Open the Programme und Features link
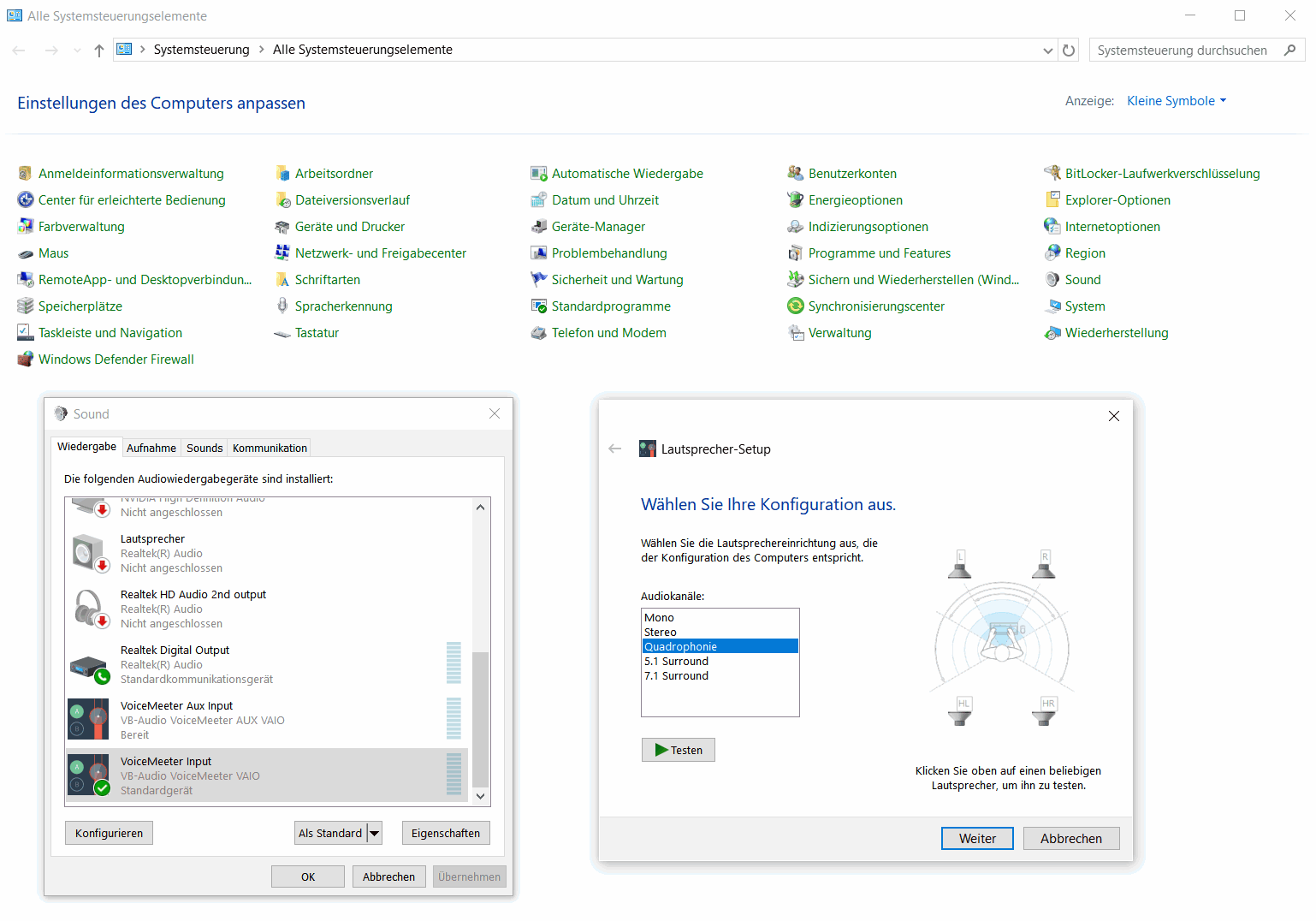Viewport: 1316px width, 921px height. coord(880,253)
